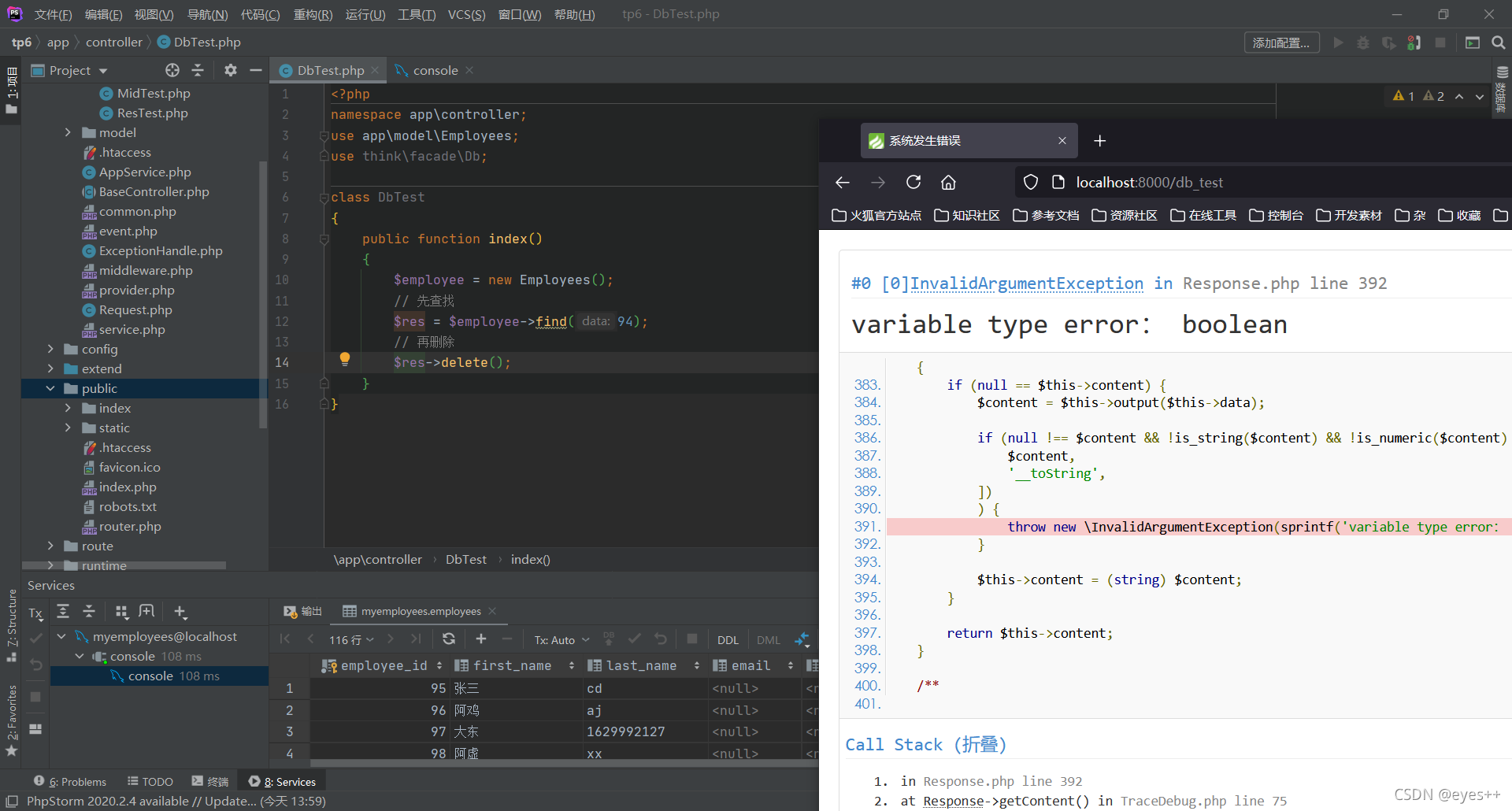This screenshot has height=811, width=1512.
Task: Click the collapse all icon in Project panel
Action: [x=198, y=70]
